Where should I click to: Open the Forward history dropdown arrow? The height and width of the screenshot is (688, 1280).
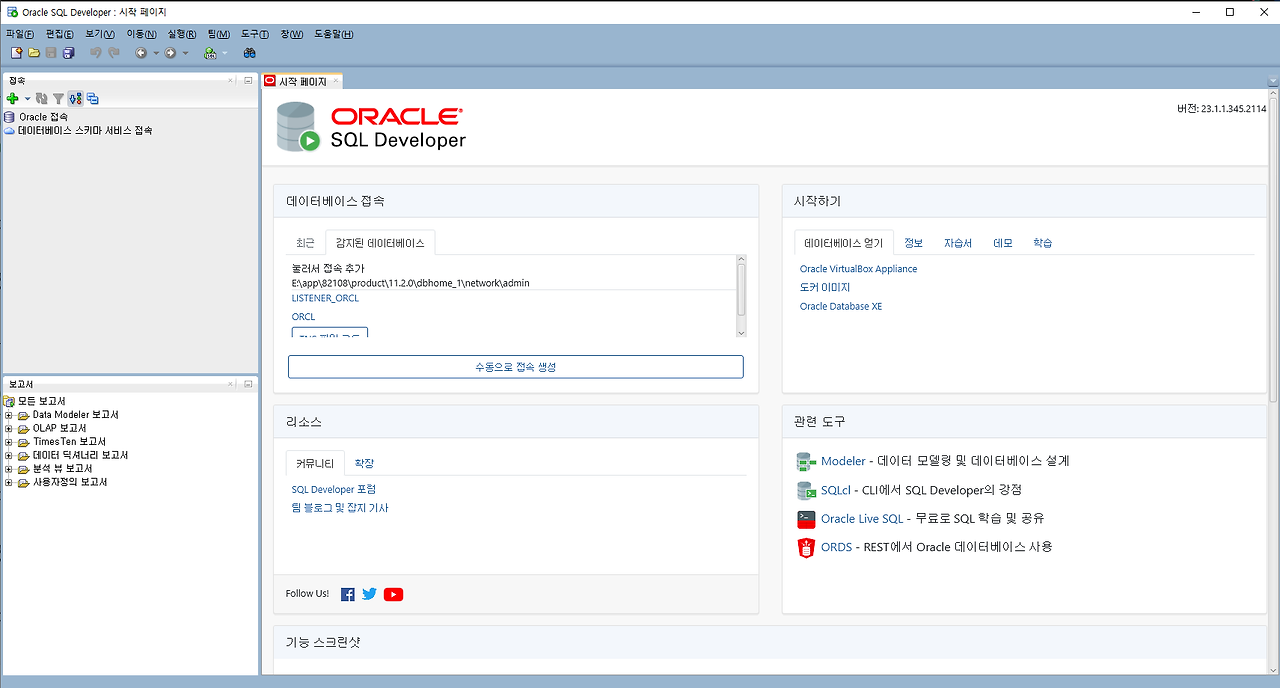(185, 53)
